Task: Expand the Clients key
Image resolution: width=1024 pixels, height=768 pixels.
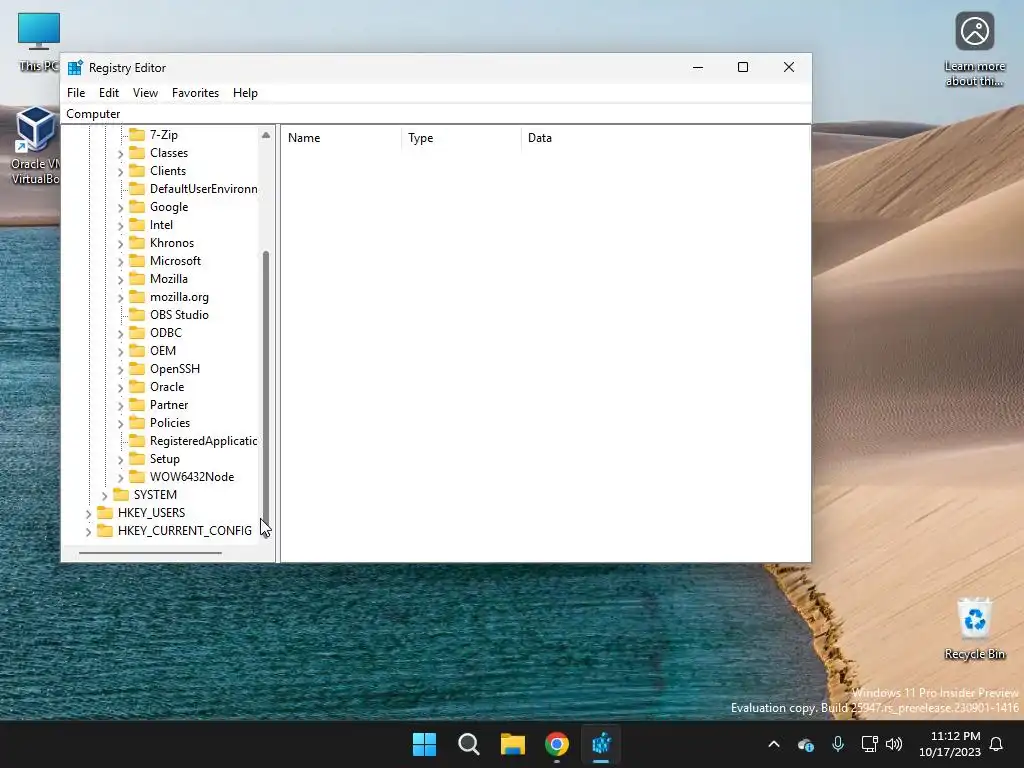Action: [x=120, y=172]
